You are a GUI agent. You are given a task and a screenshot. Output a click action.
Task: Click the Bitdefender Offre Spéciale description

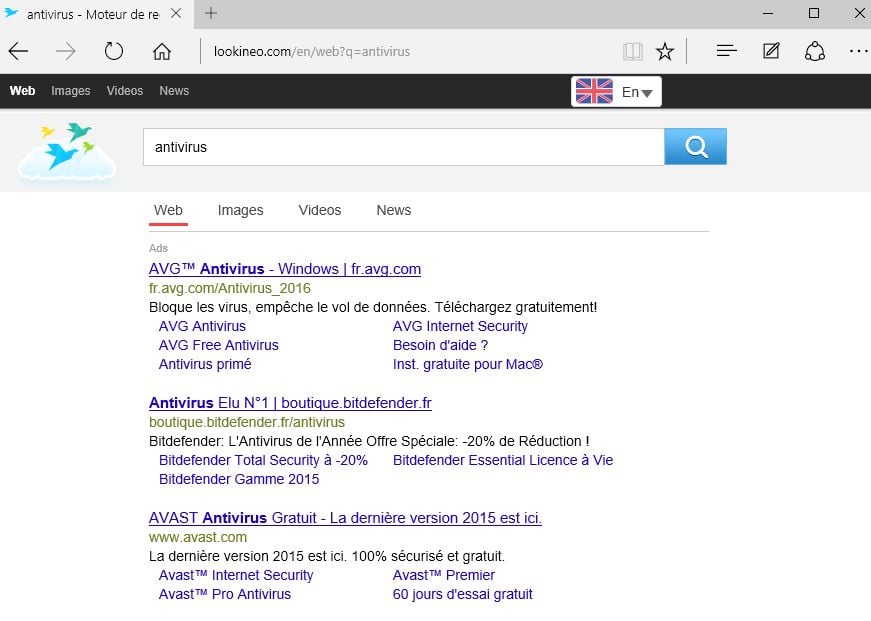pos(369,441)
